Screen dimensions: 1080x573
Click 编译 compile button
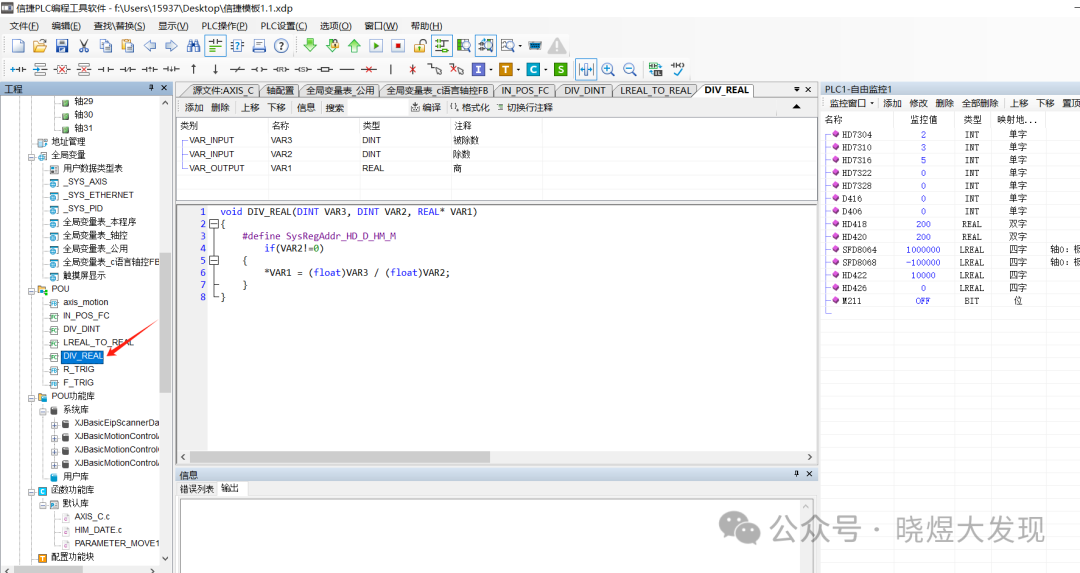click(426, 107)
